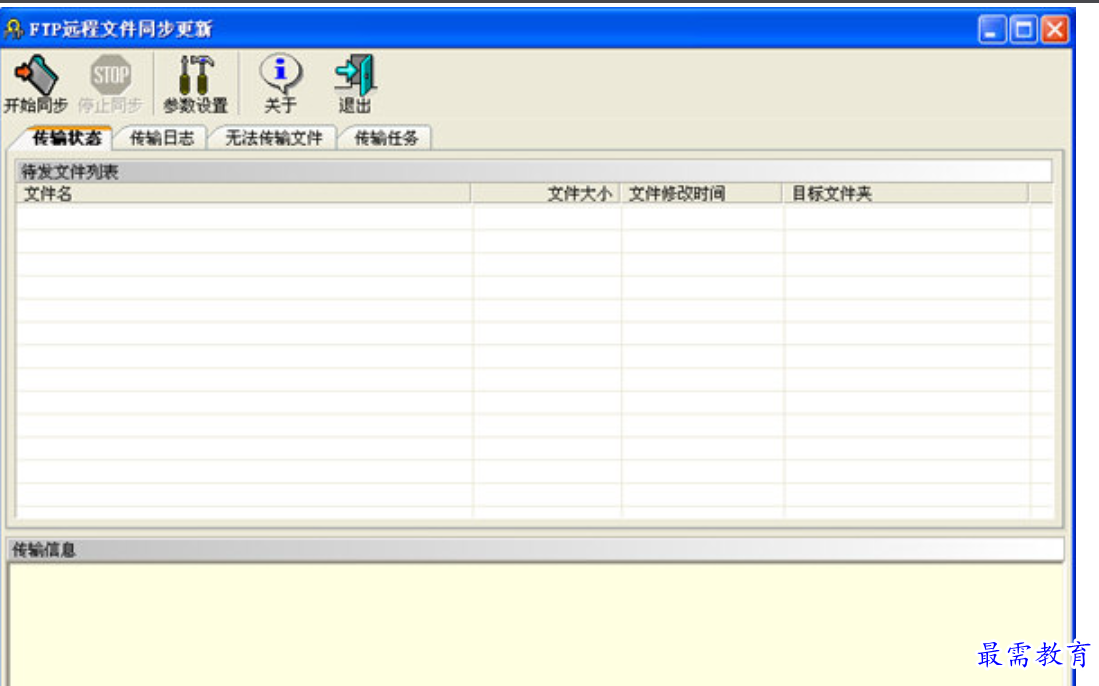Click the 待发文件列表 panel header

tap(534, 172)
